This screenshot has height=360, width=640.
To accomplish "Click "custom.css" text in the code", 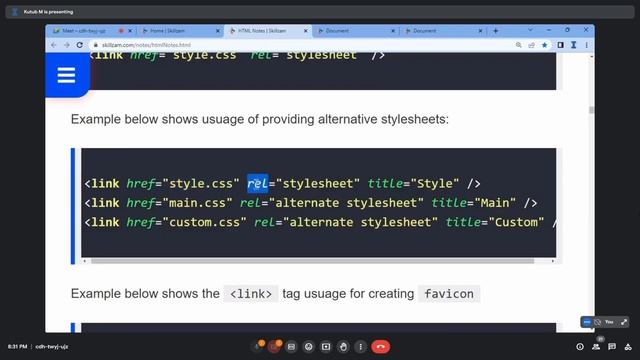I will 204,222.
